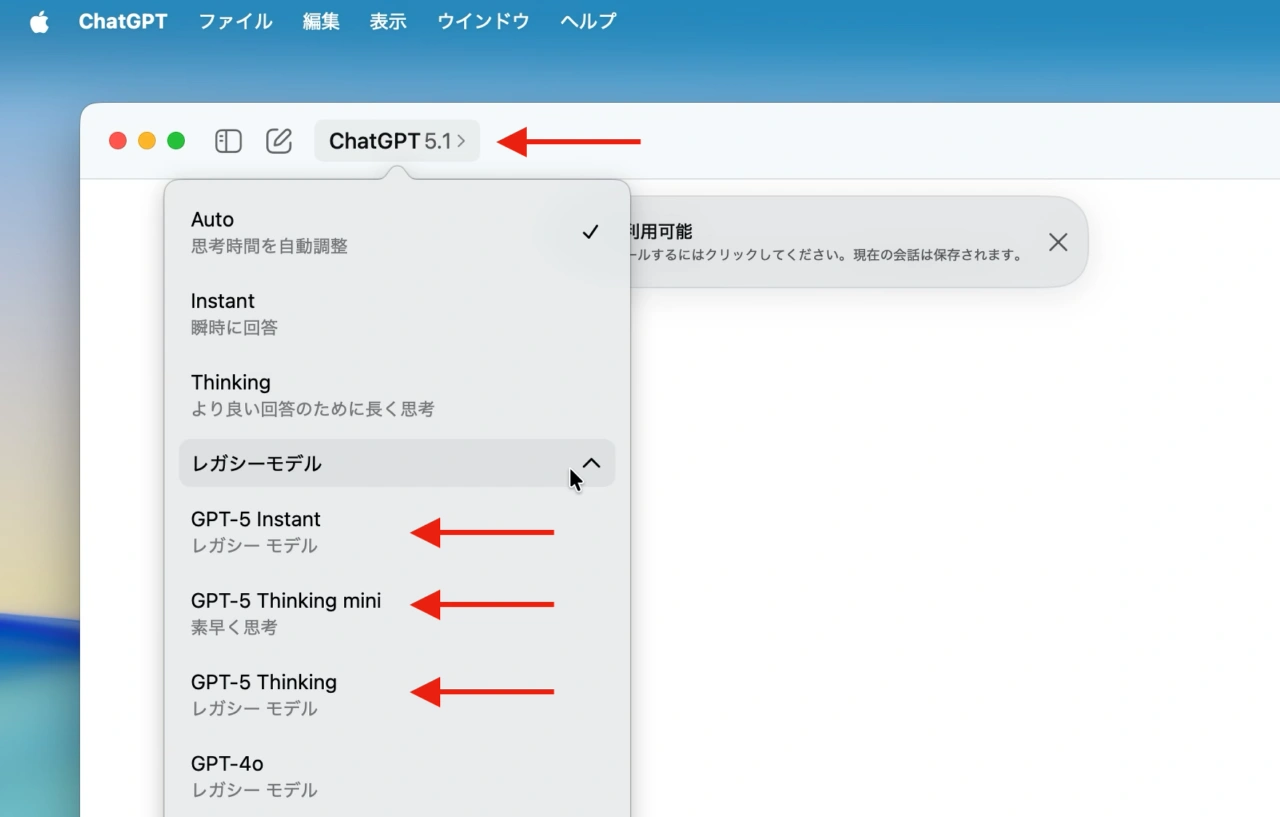Start a new chat via compose icon
The width and height of the screenshot is (1280, 817).
[279, 141]
